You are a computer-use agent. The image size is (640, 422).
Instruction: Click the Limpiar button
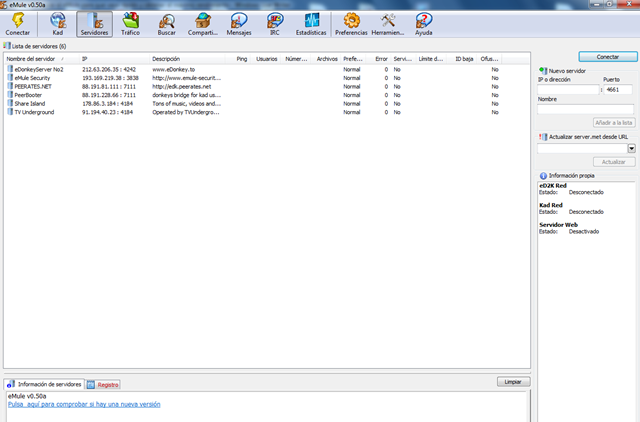click(513, 382)
